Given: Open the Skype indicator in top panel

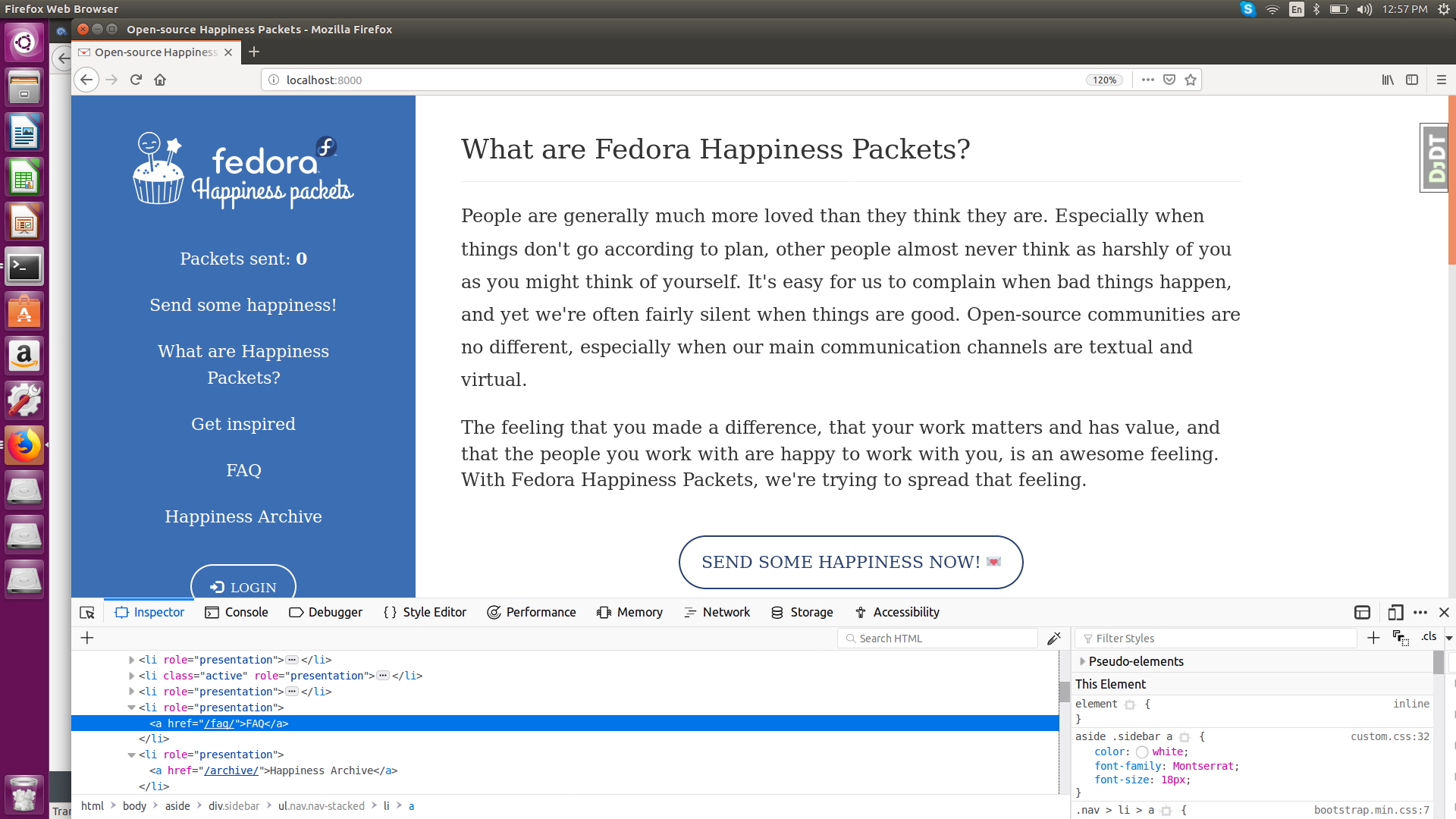Looking at the screenshot, I should tap(1248, 9).
